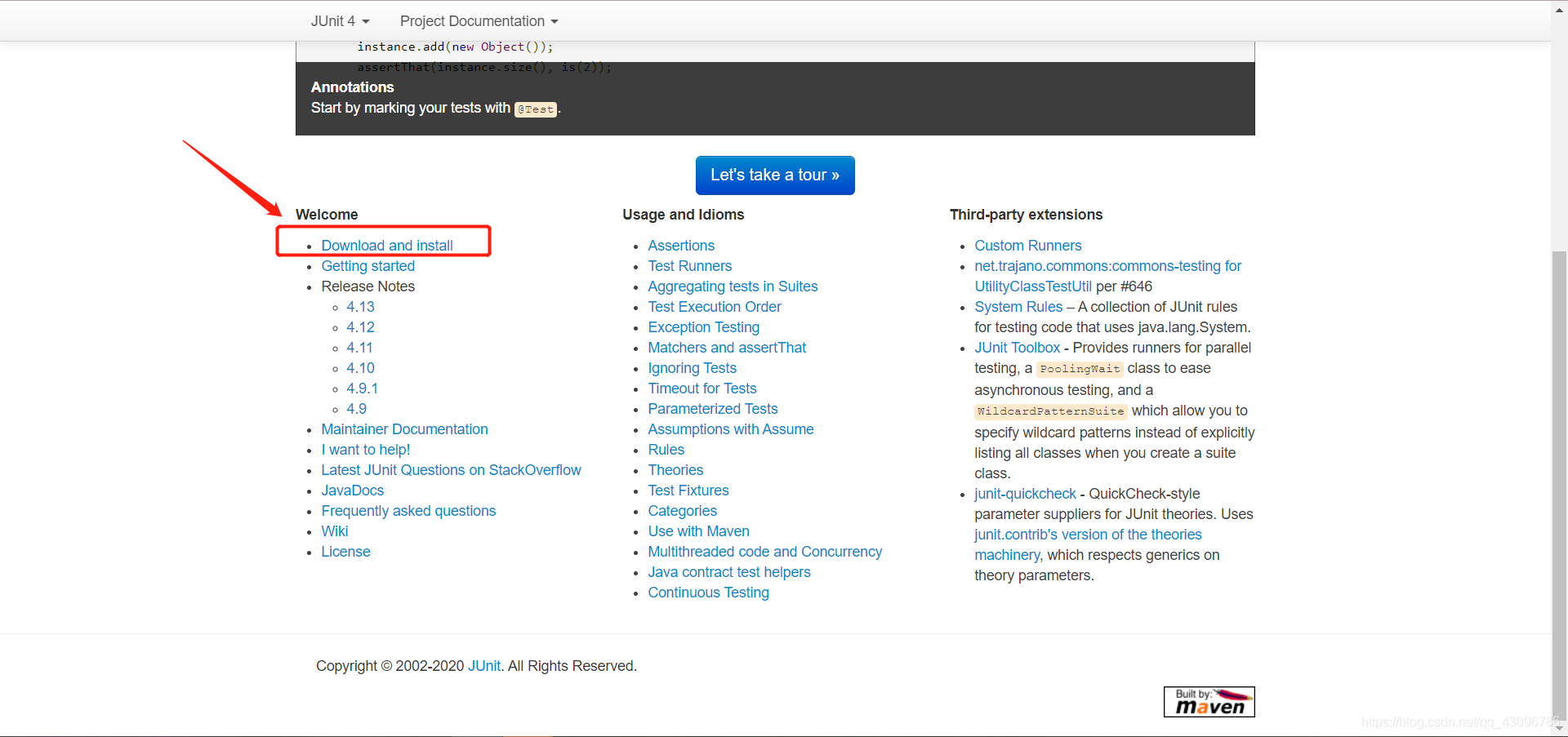Open Test Execution Order link
The width and height of the screenshot is (1568, 737).
point(715,307)
